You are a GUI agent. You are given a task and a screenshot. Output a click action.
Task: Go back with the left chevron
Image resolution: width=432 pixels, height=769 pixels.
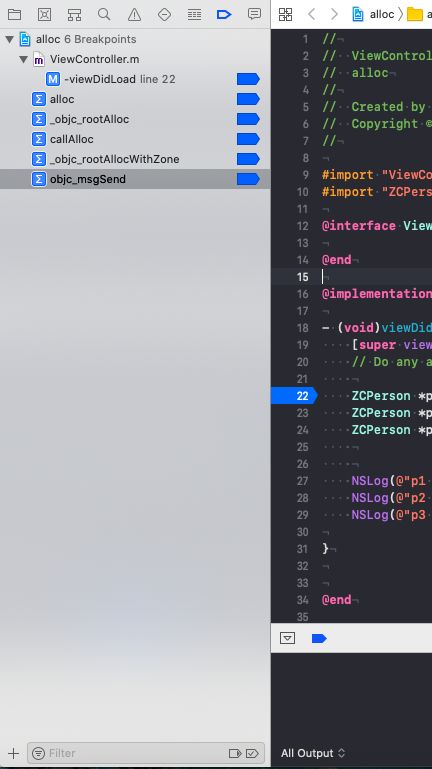(311, 14)
